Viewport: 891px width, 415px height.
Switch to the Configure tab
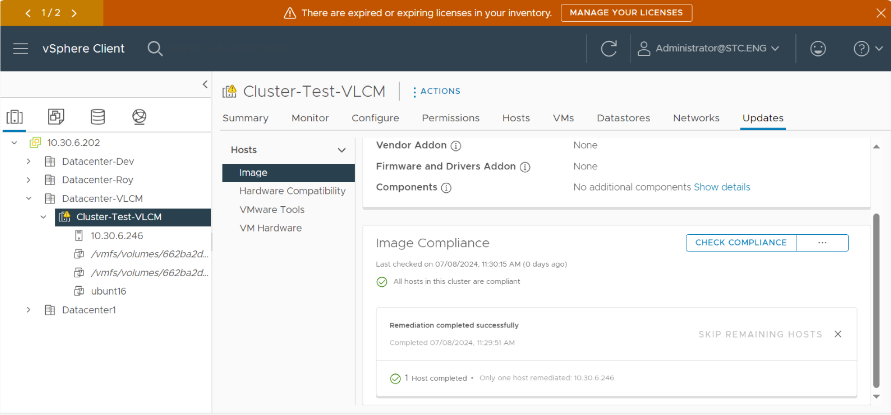[x=375, y=118]
